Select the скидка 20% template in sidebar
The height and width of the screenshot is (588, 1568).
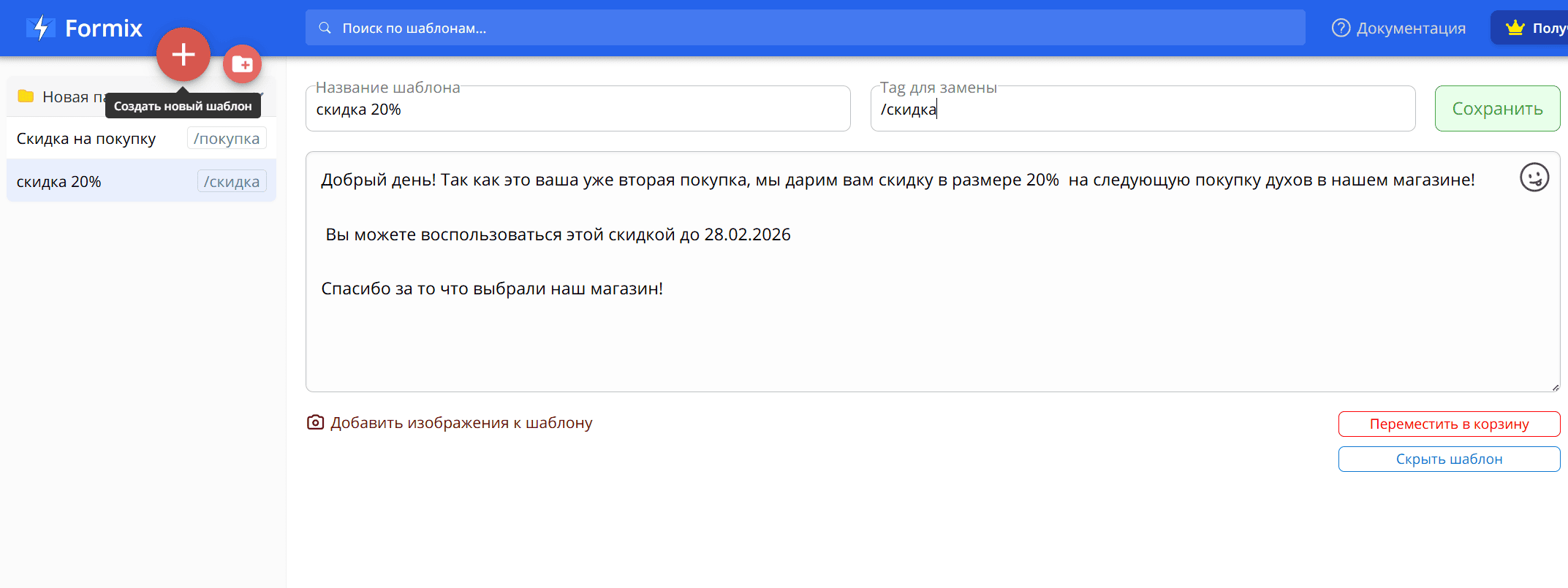[x=59, y=182]
